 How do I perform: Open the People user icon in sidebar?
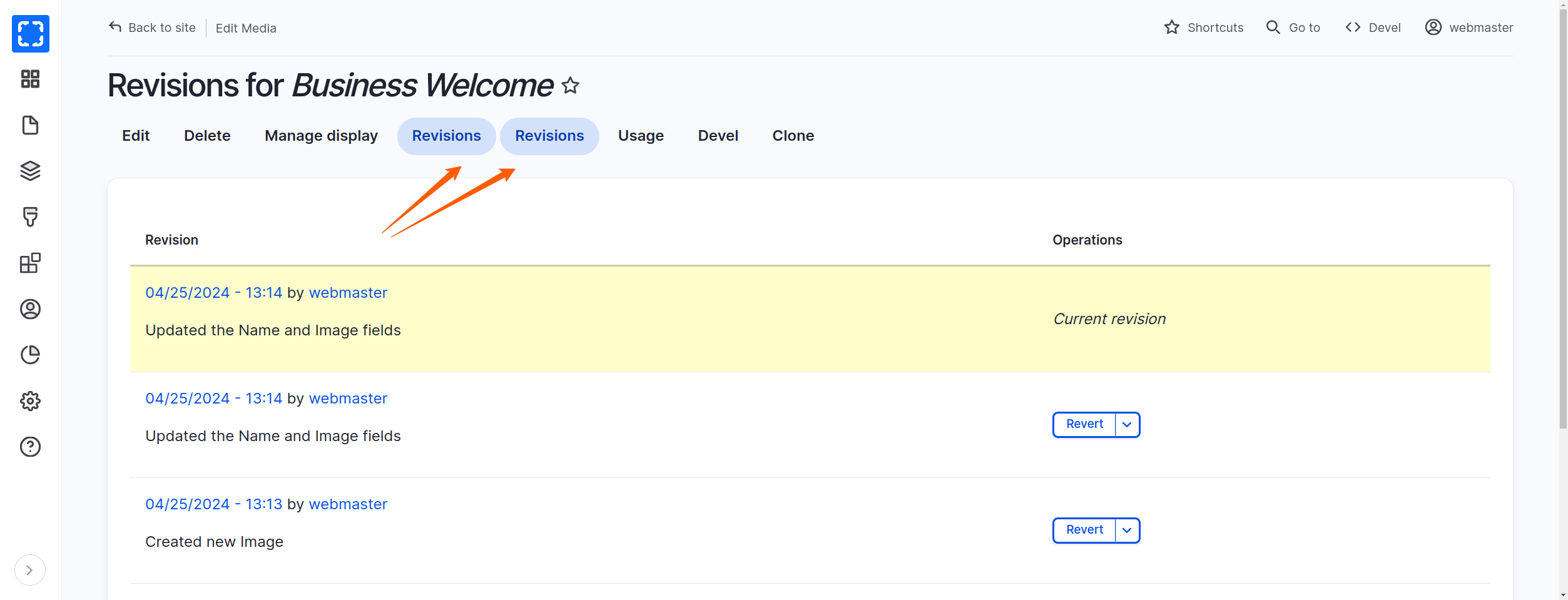30,309
